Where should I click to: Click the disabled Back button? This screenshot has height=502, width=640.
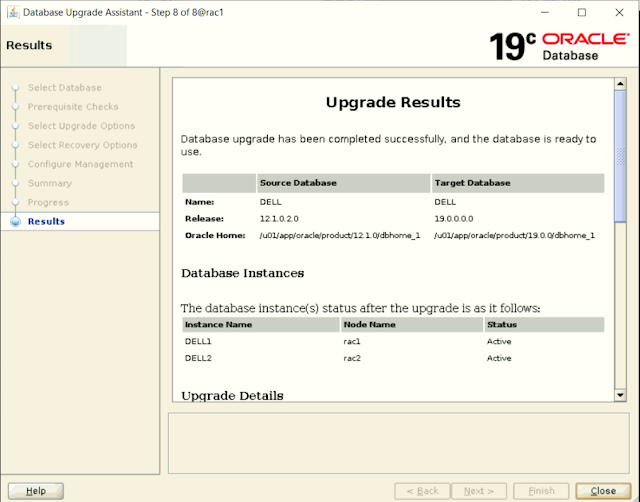point(422,491)
